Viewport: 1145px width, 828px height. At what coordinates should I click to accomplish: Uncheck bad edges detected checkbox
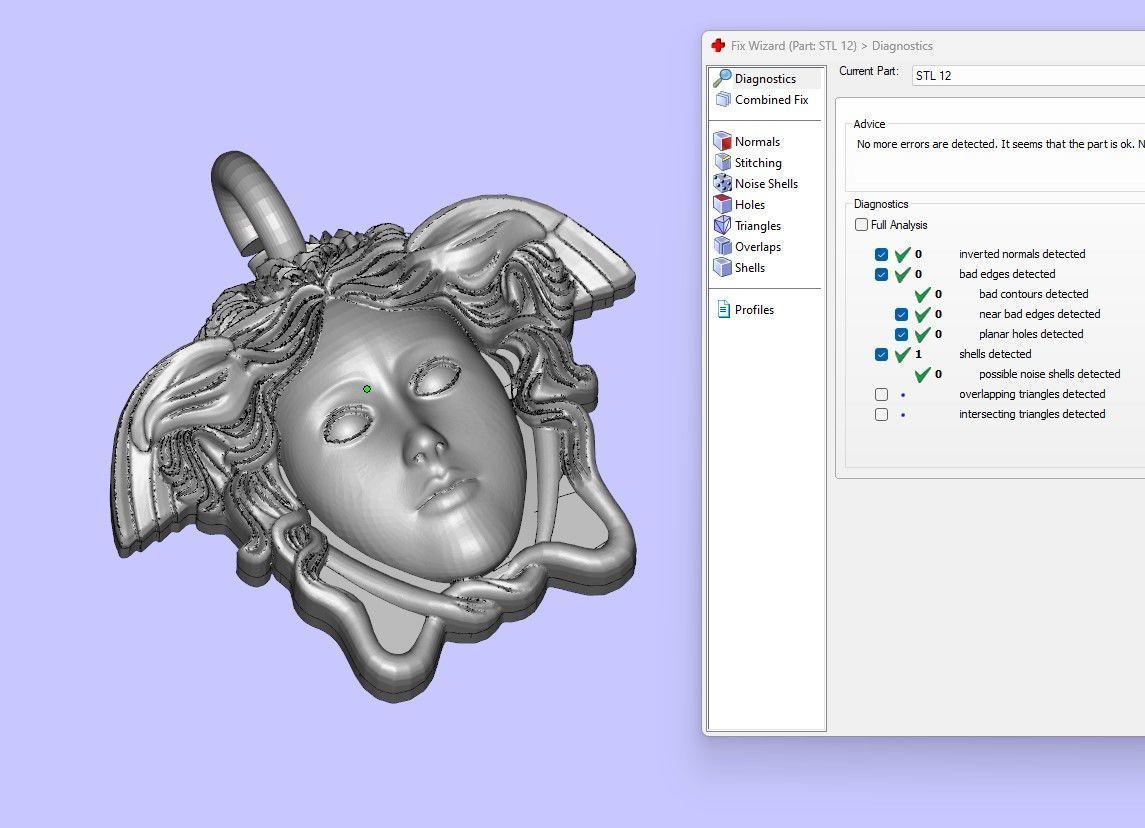pos(881,275)
